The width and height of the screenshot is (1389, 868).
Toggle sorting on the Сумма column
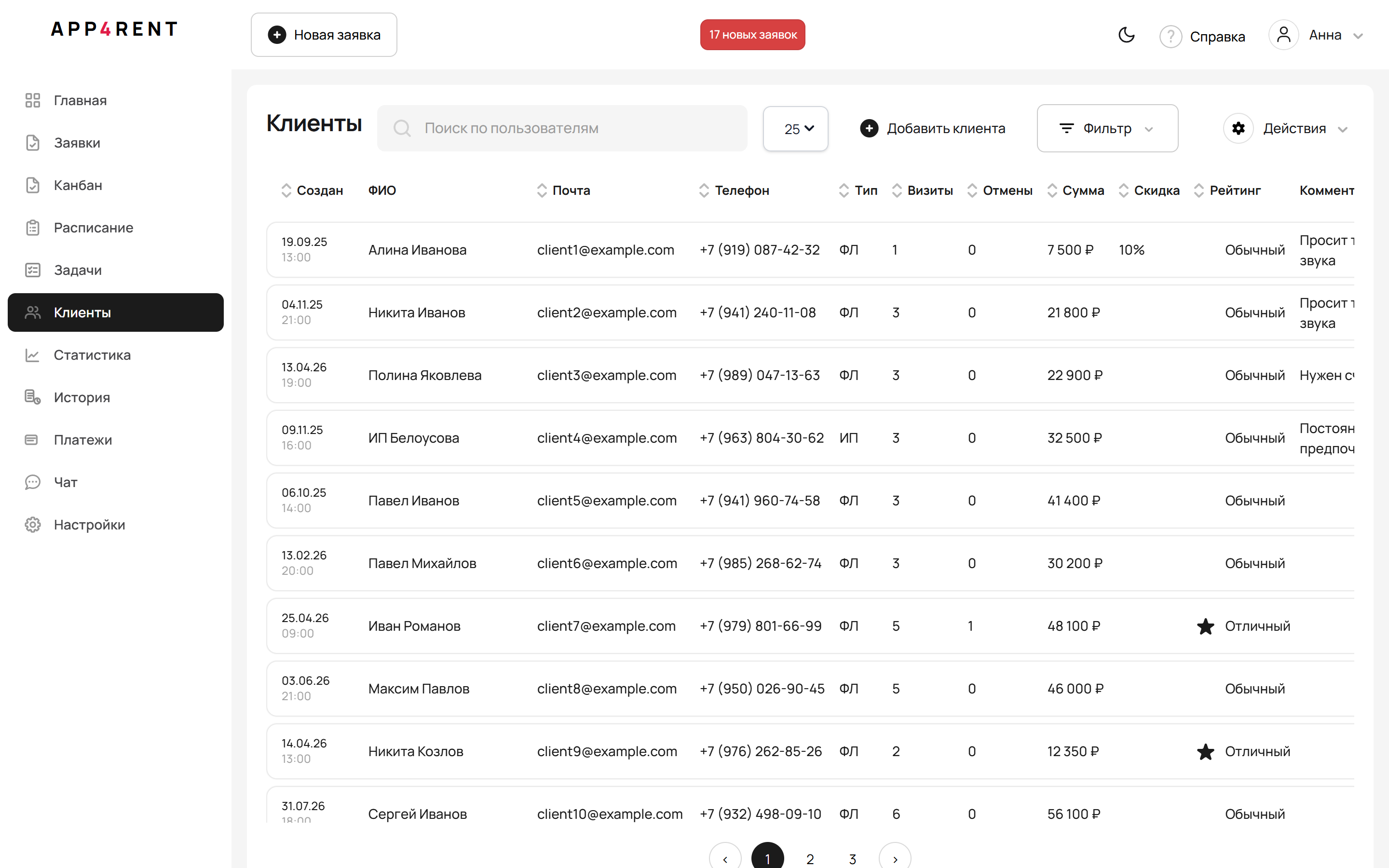point(1075,190)
